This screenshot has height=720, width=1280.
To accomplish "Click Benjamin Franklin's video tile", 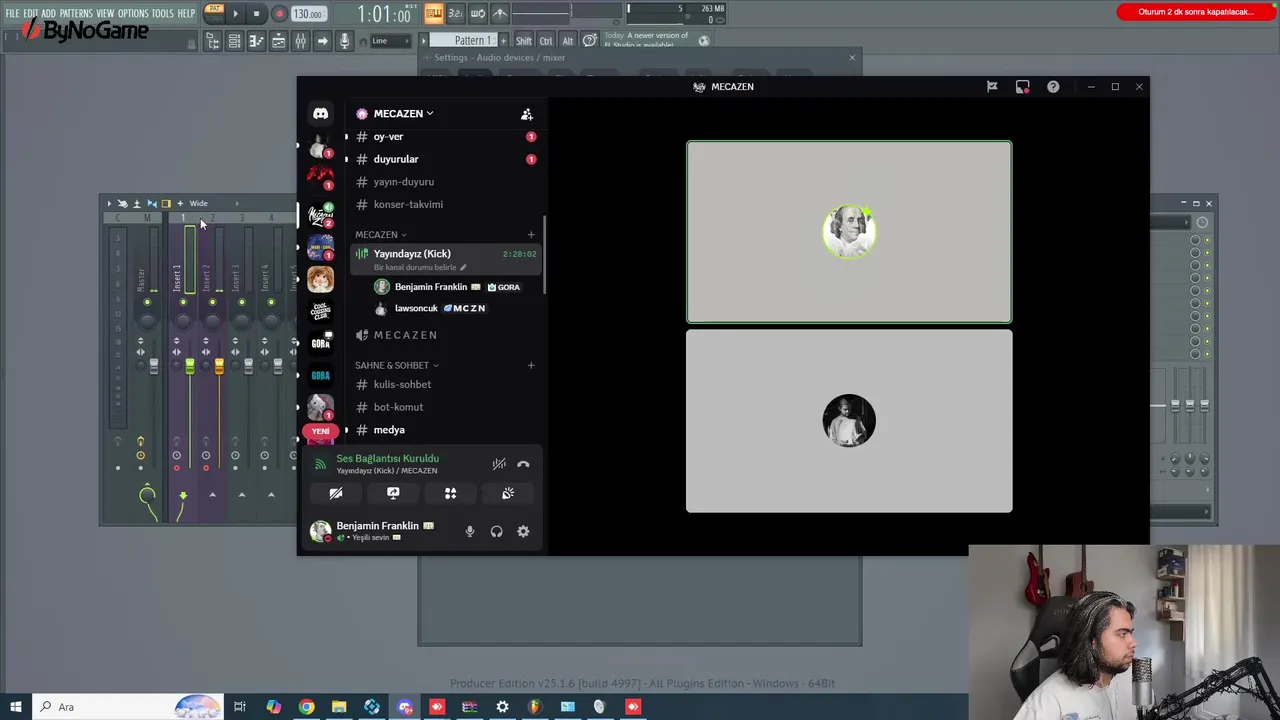I will coord(849,232).
